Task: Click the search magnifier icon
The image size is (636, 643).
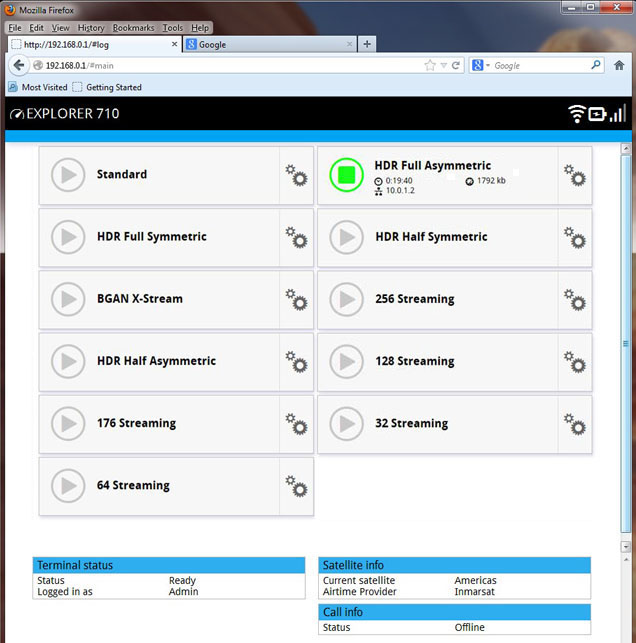Action: point(596,65)
